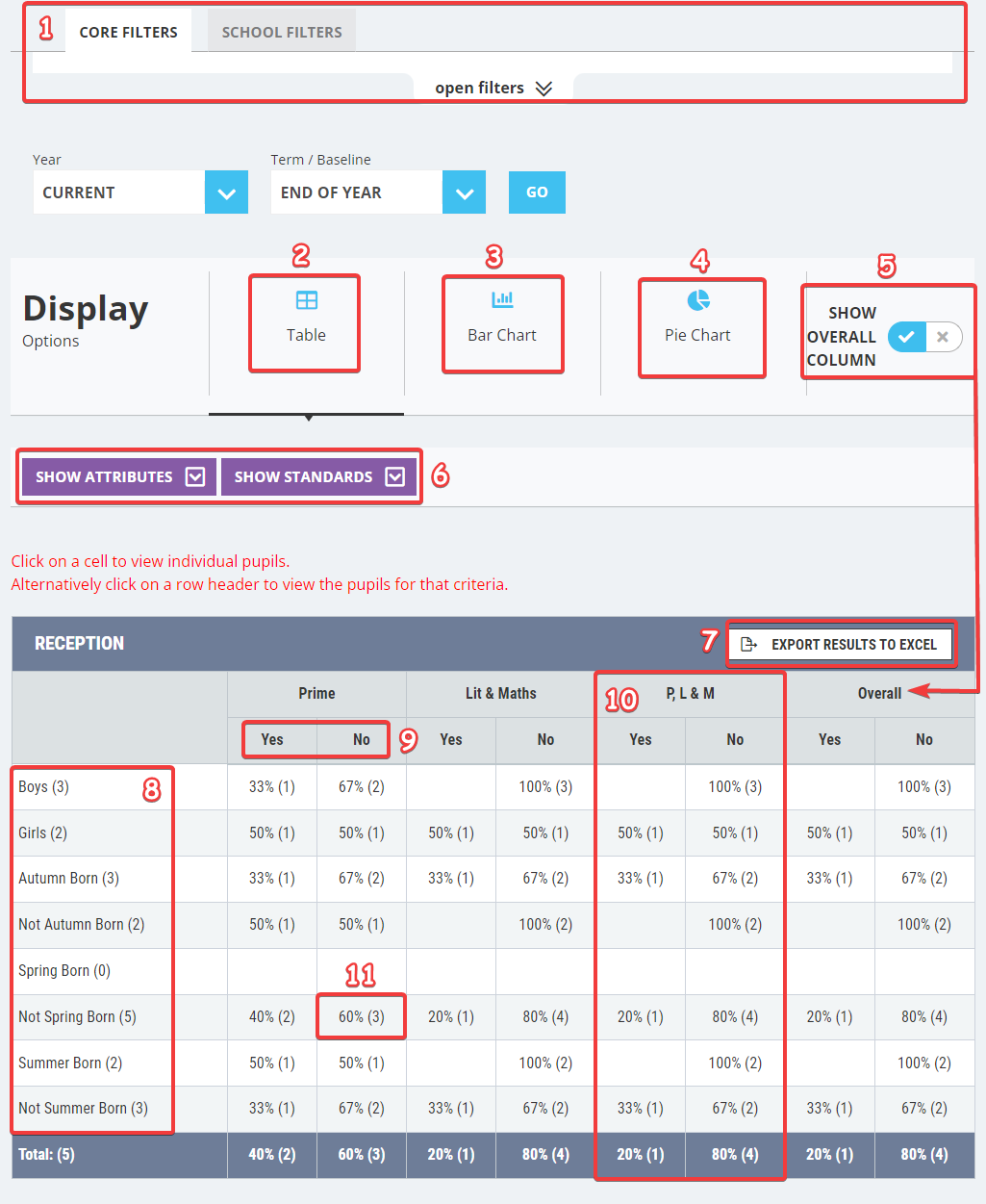
Task: Click the Total Prime Yes 40% (2) cell
Action: tap(272, 1155)
